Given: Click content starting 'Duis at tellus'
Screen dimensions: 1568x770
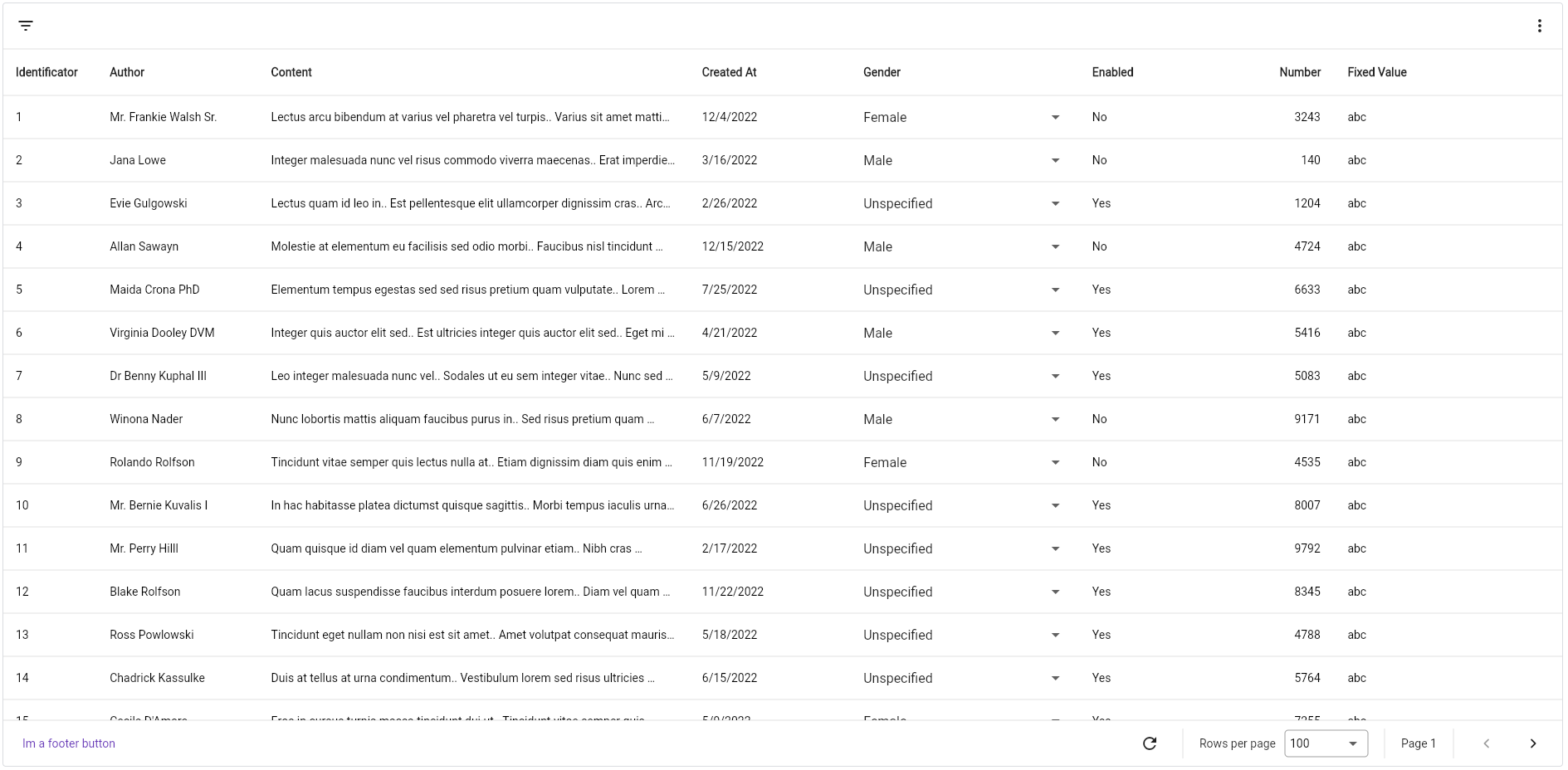Looking at the screenshot, I should point(462,678).
